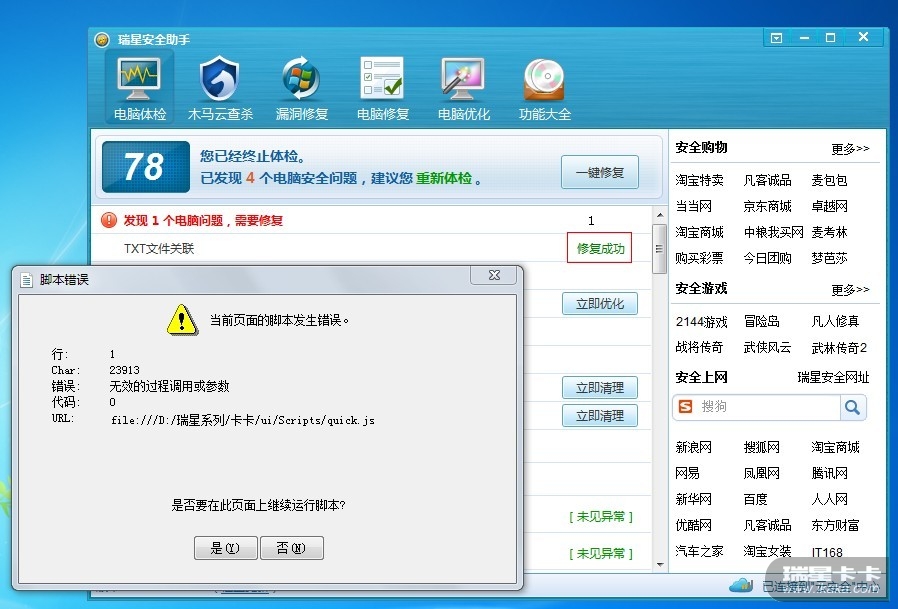Screen dimensions: 898x609
Task: Click the 一键修复 button
Action: point(600,172)
